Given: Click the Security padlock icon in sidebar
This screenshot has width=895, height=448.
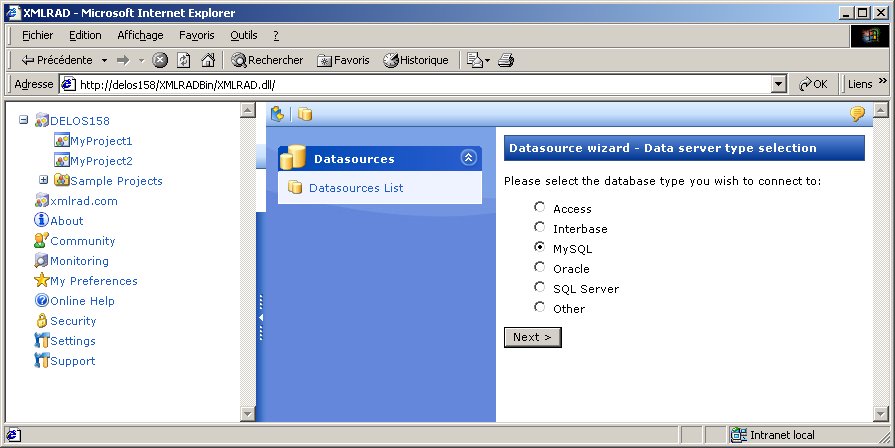Looking at the screenshot, I should click(42, 321).
